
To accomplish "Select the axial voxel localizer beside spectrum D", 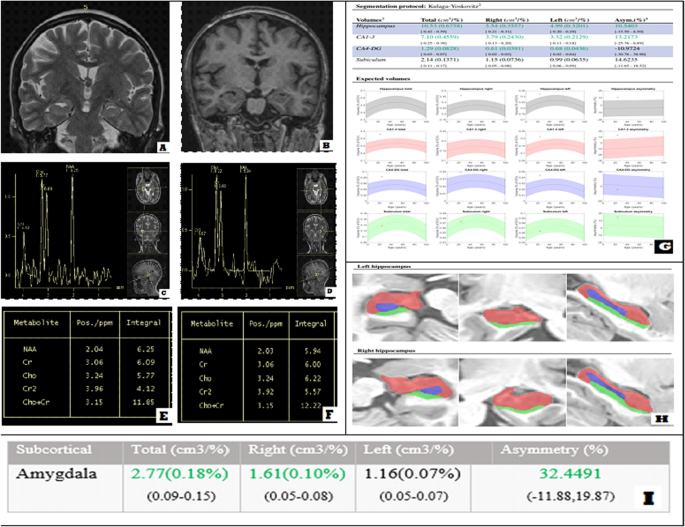I will pos(316,187).
